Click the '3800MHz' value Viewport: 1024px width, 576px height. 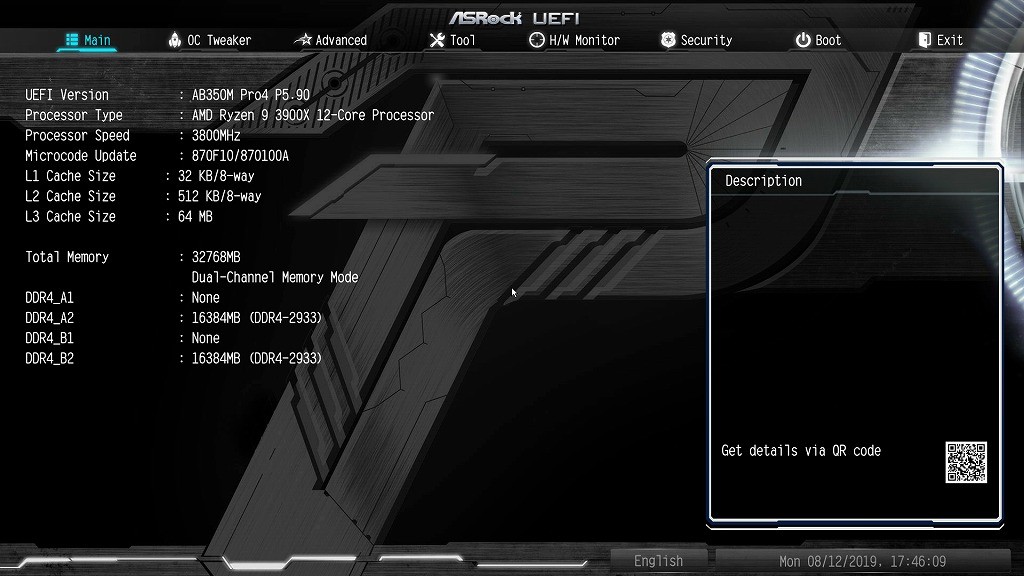(x=216, y=135)
